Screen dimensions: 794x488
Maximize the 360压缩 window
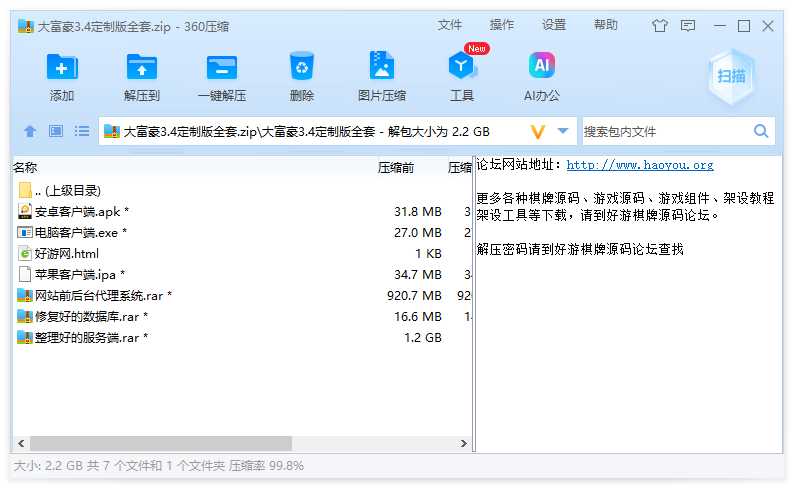pos(743,26)
